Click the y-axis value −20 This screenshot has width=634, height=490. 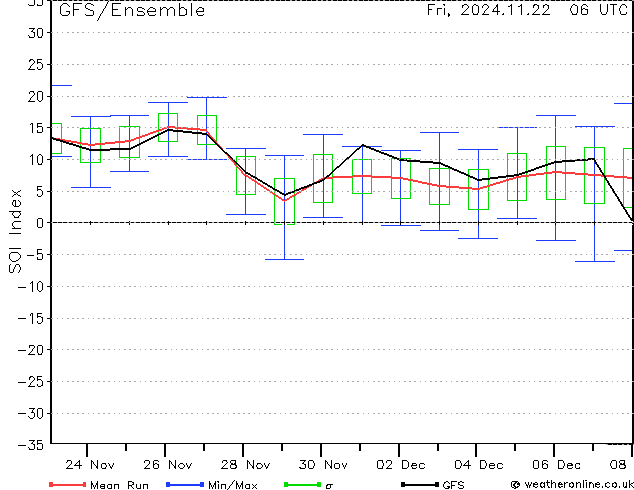31,350
